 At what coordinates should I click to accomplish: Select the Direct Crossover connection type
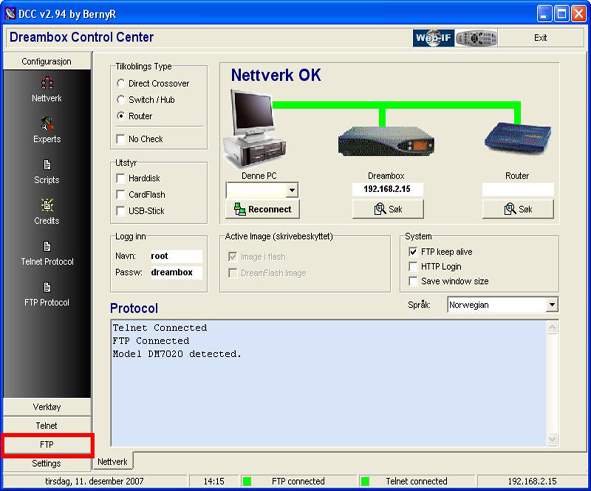point(121,83)
